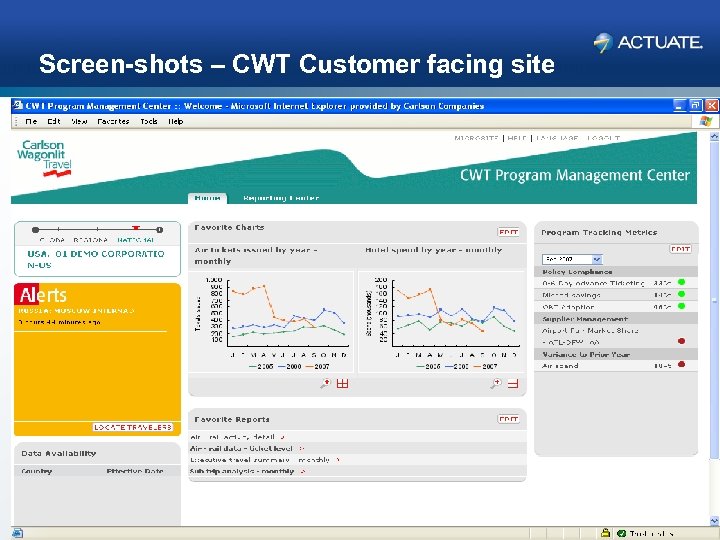Switch to the Home tab

click(208, 198)
